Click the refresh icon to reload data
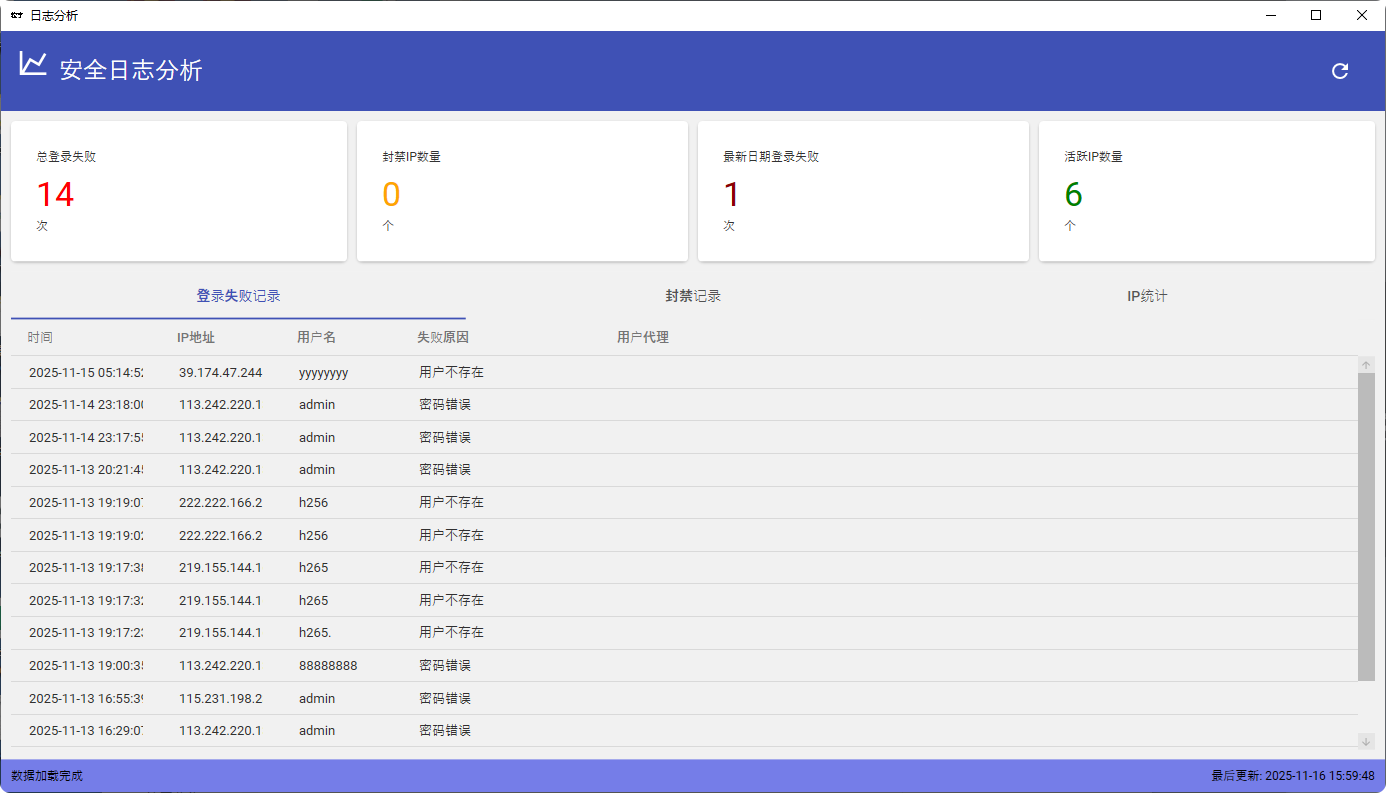The width and height of the screenshot is (1386, 793). click(1339, 70)
